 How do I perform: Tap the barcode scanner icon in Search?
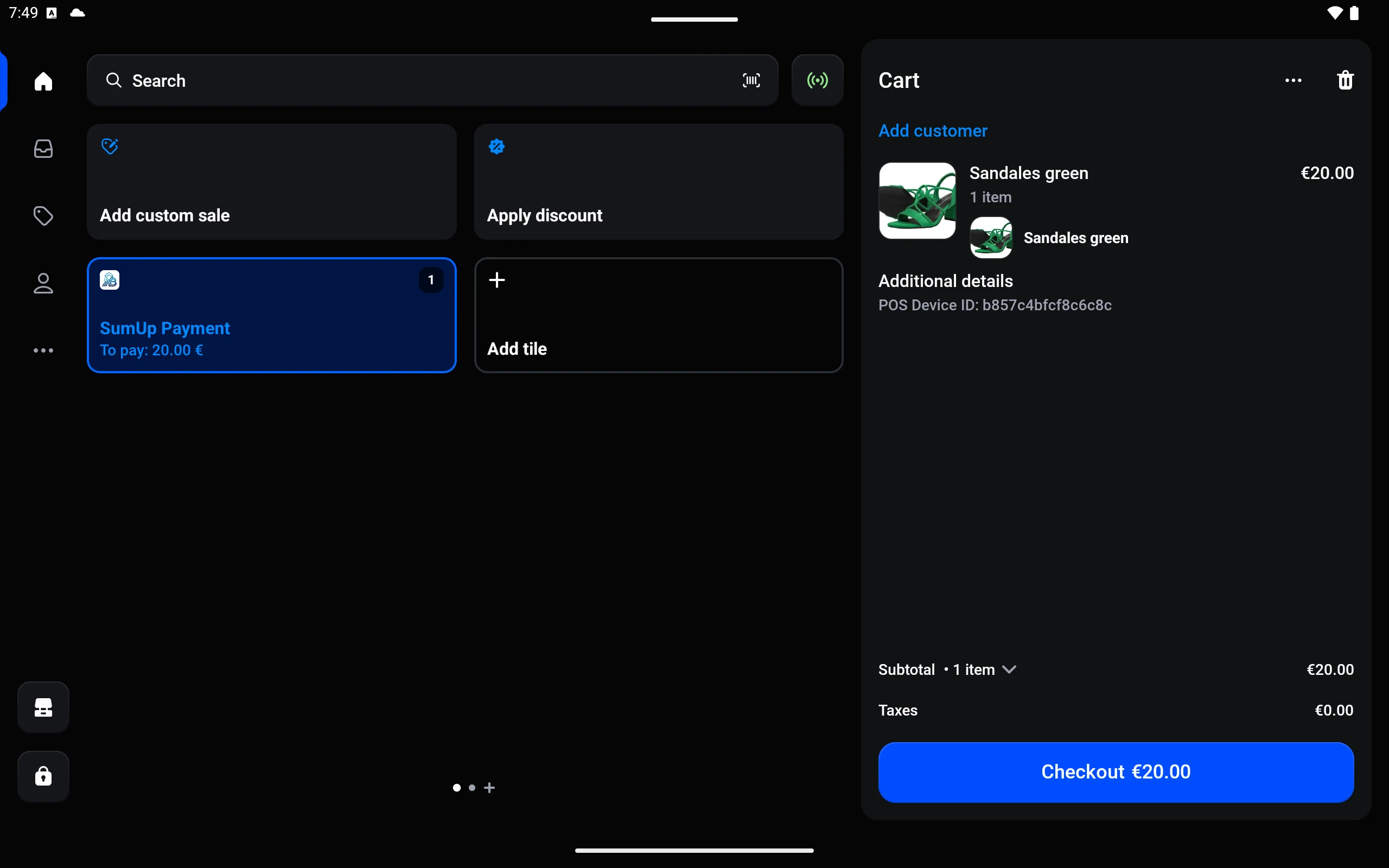pyautogui.click(x=751, y=80)
